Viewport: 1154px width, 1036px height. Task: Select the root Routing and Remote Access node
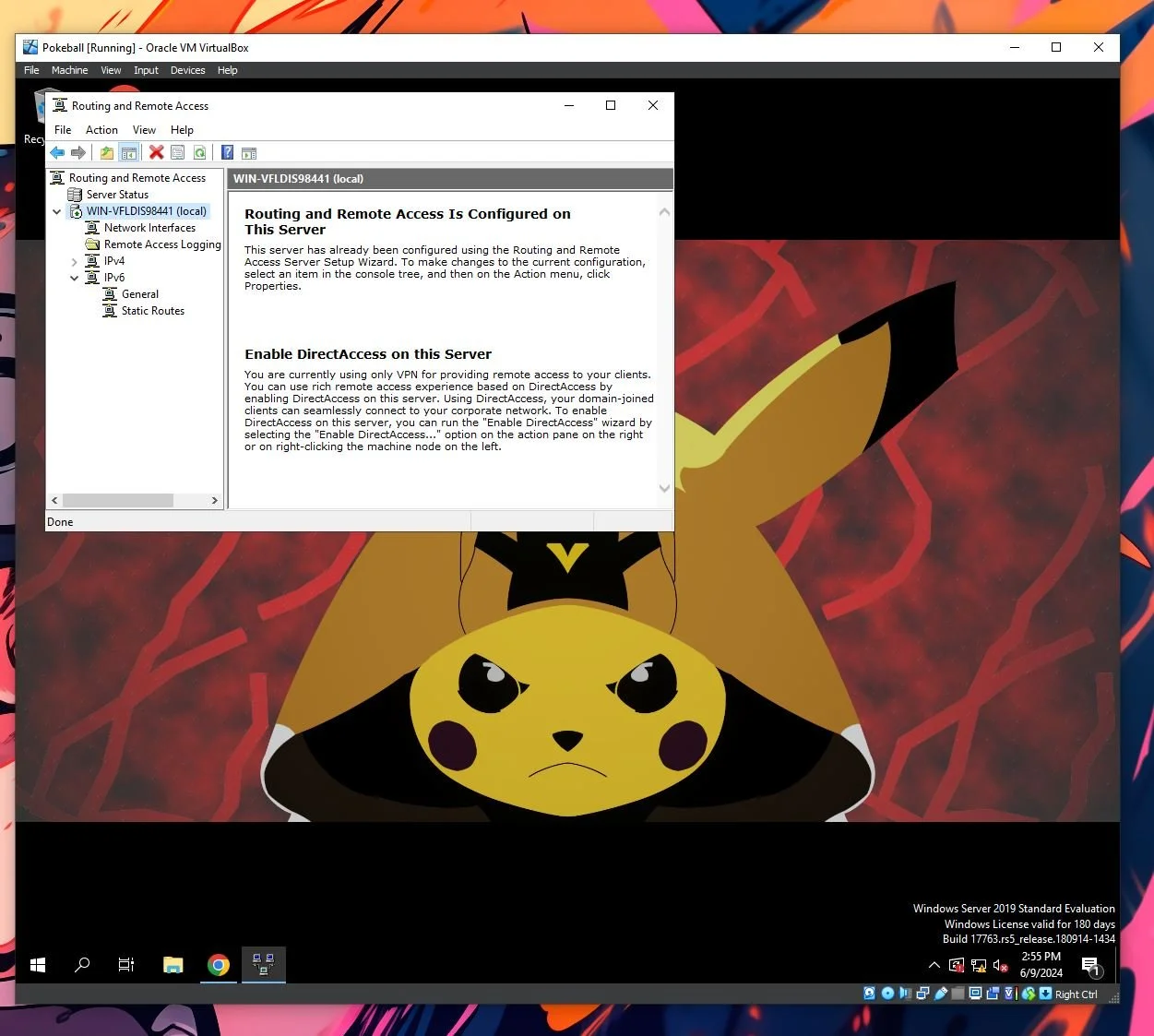[137, 178]
